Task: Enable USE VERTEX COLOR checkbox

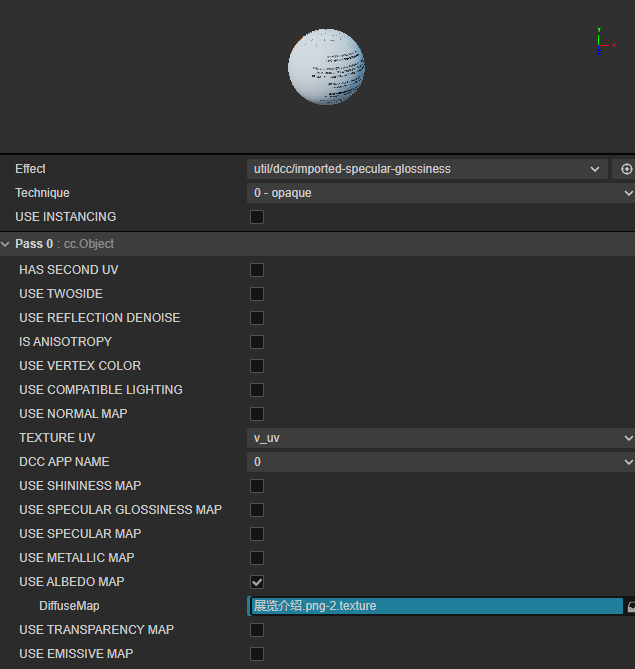Action: pos(257,366)
